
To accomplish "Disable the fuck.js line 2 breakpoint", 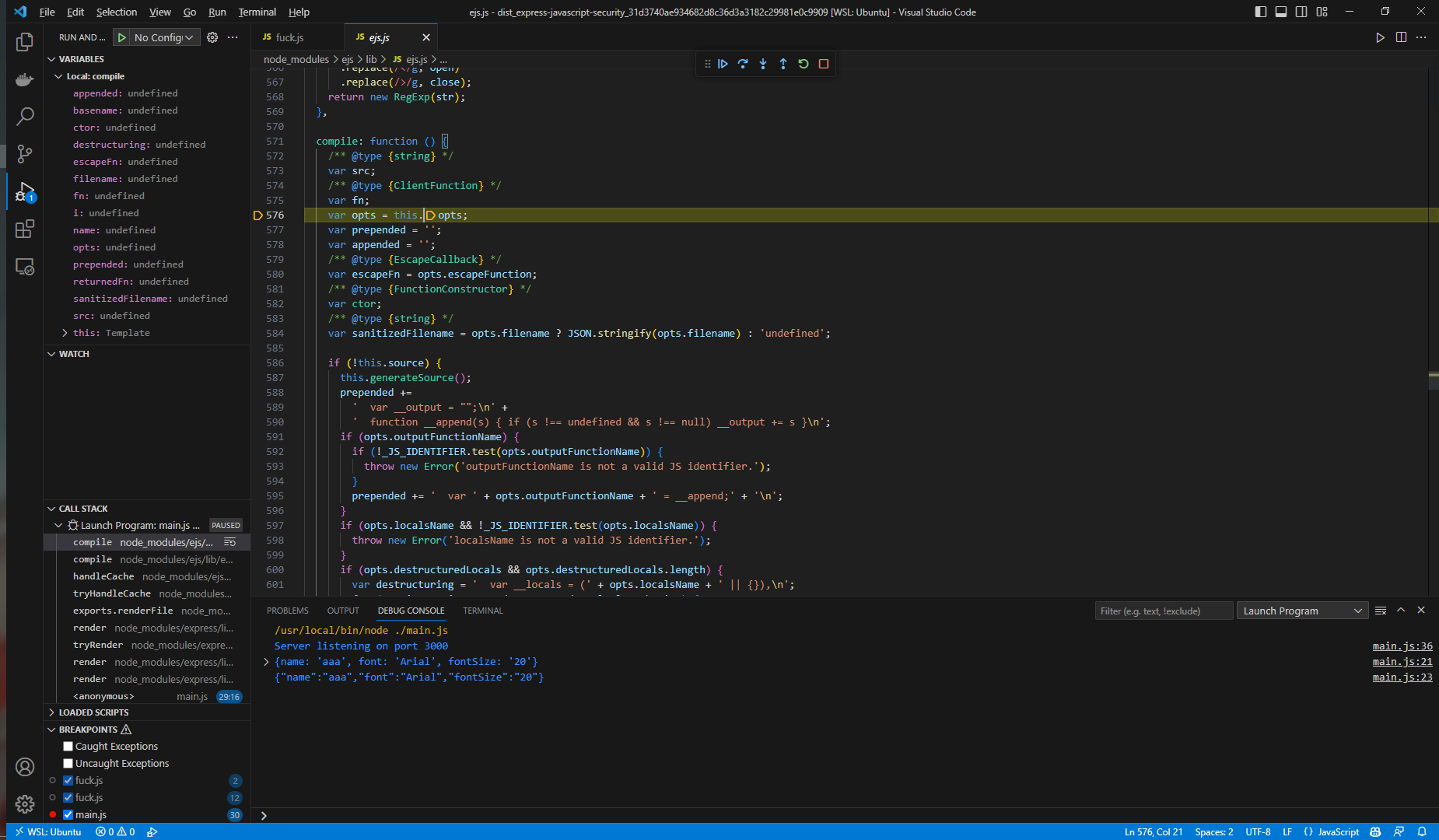I will (68, 781).
